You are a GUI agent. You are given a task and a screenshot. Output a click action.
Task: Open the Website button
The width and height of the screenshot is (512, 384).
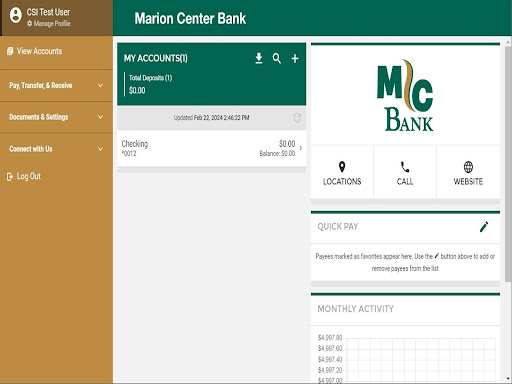coord(468,172)
